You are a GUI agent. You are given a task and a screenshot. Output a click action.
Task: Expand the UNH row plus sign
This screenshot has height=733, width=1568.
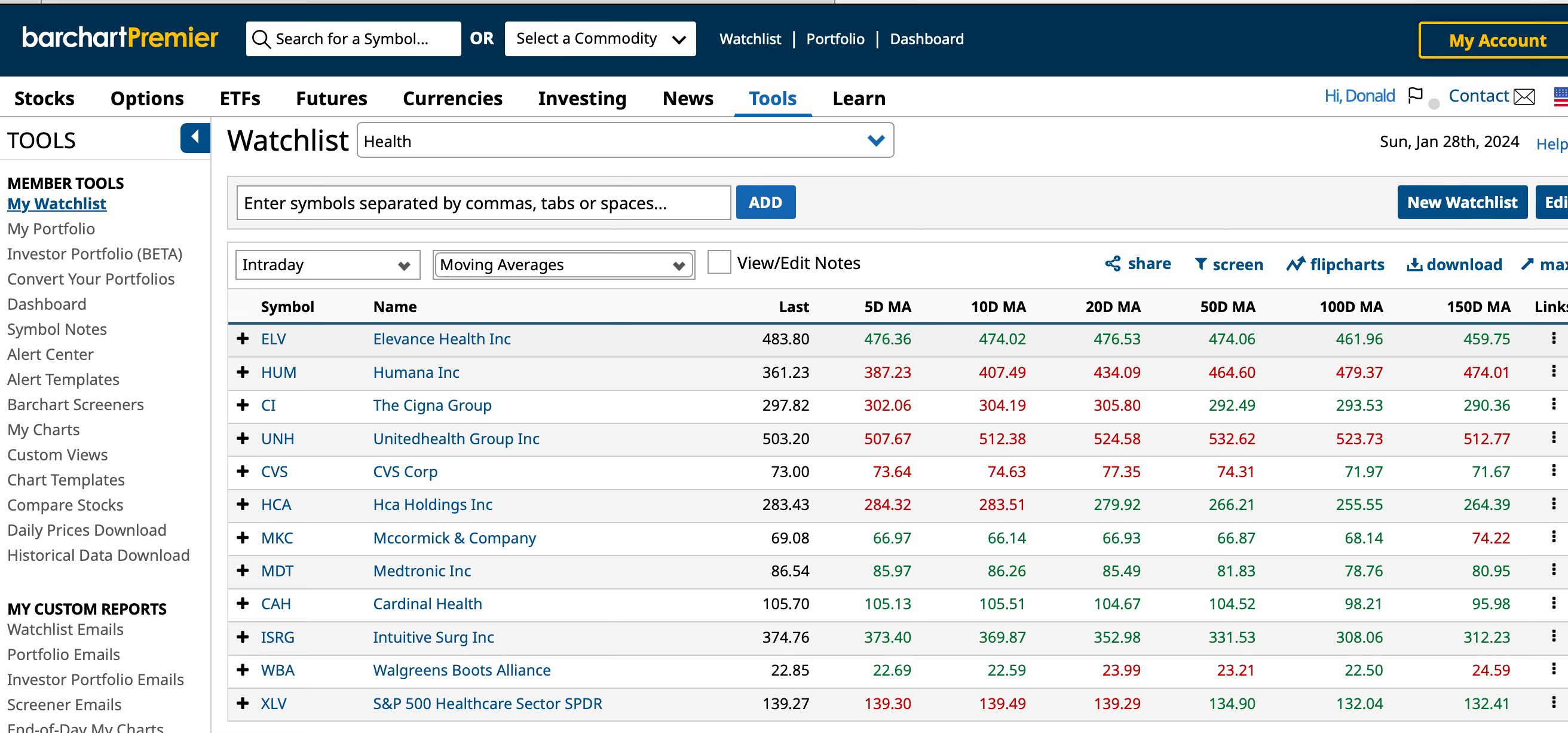click(x=243, y=438)
